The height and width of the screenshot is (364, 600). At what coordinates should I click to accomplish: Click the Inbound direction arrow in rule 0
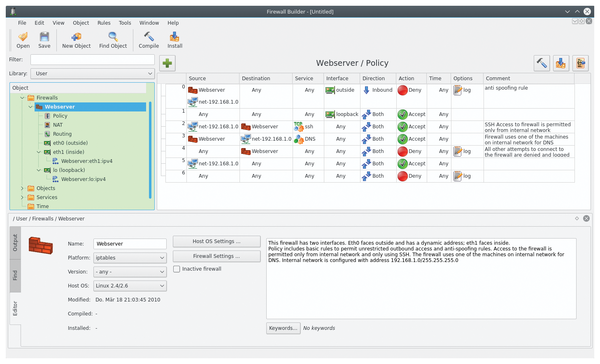pyautogui.click(x=366, y=90)
